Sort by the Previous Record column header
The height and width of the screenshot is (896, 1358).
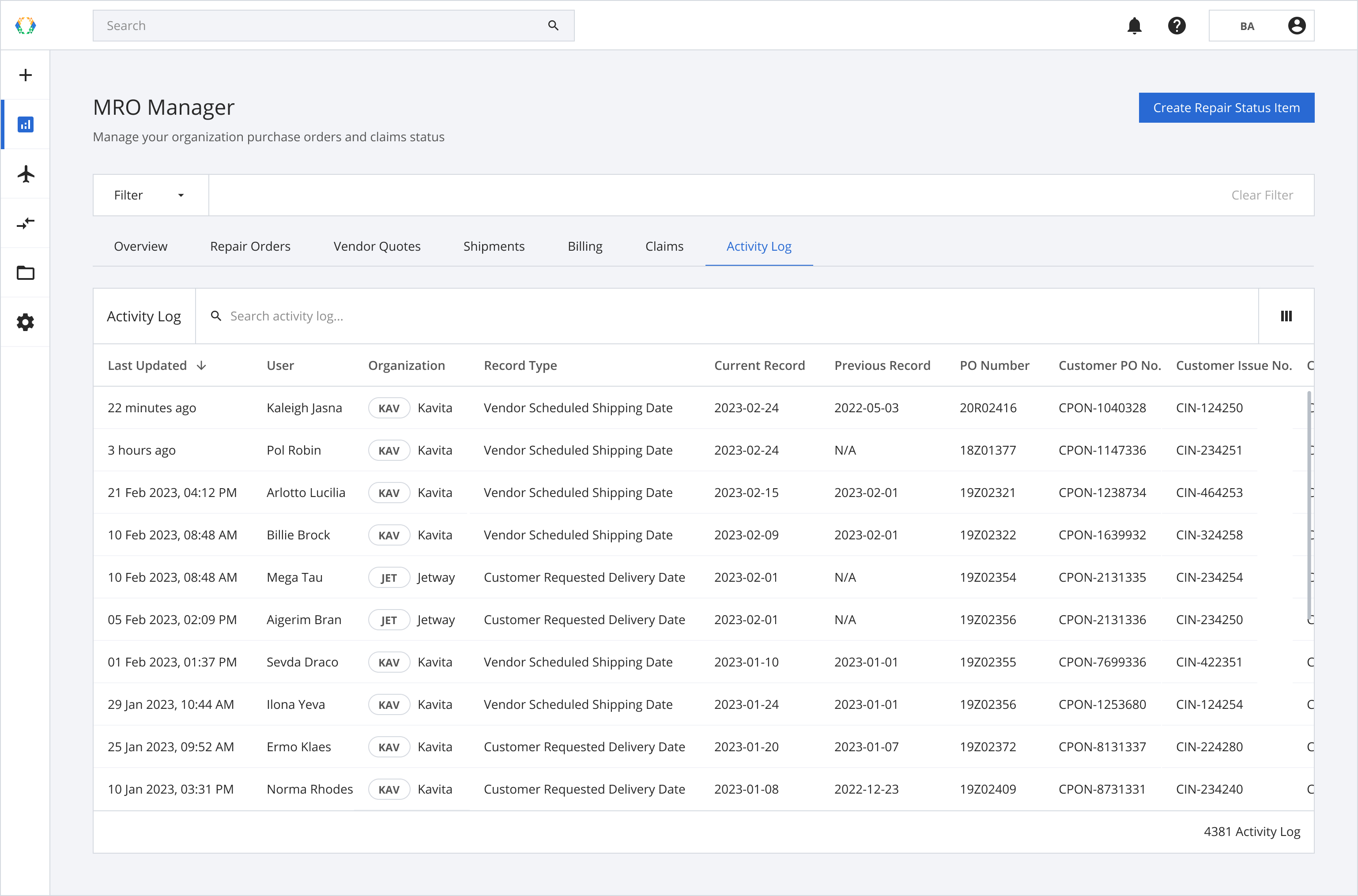click(882, 366)
